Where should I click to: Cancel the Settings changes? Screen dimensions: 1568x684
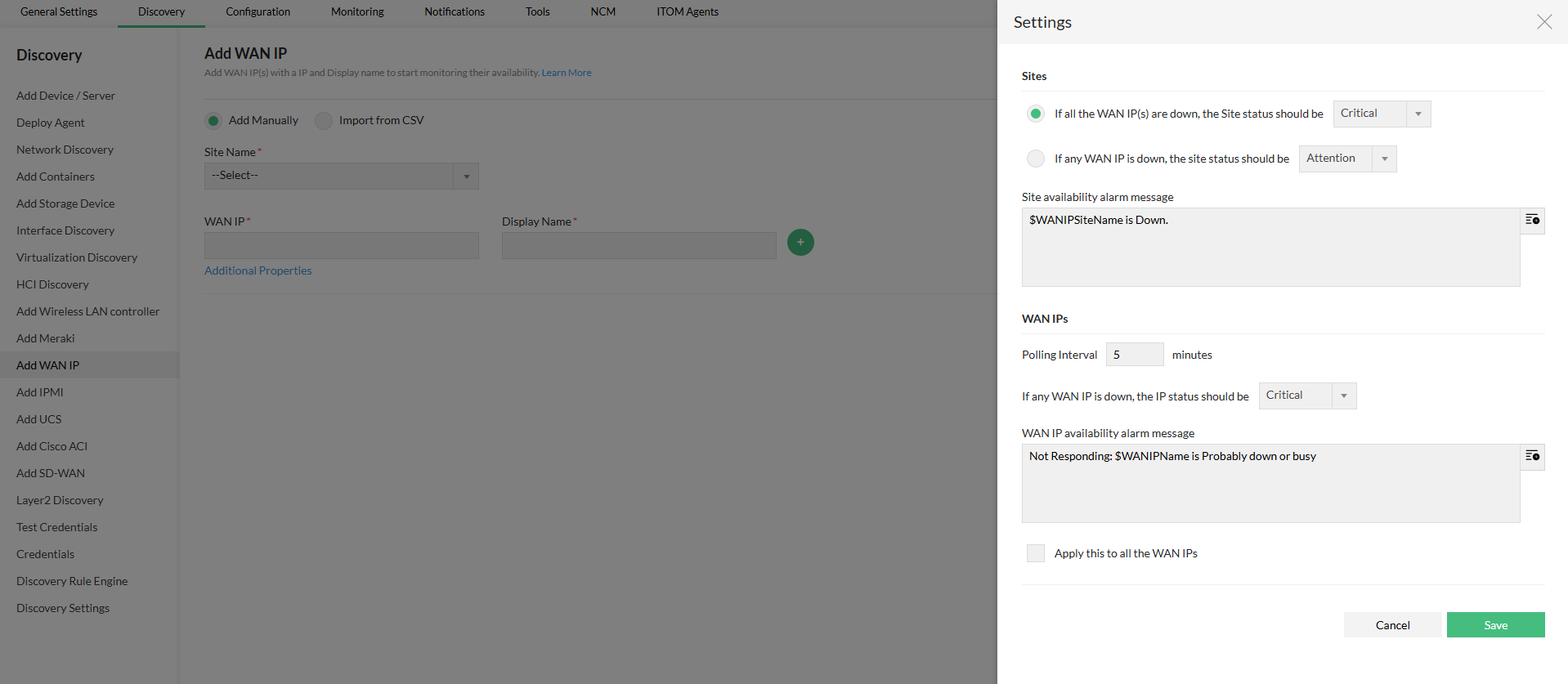(x=1392, y=625)
